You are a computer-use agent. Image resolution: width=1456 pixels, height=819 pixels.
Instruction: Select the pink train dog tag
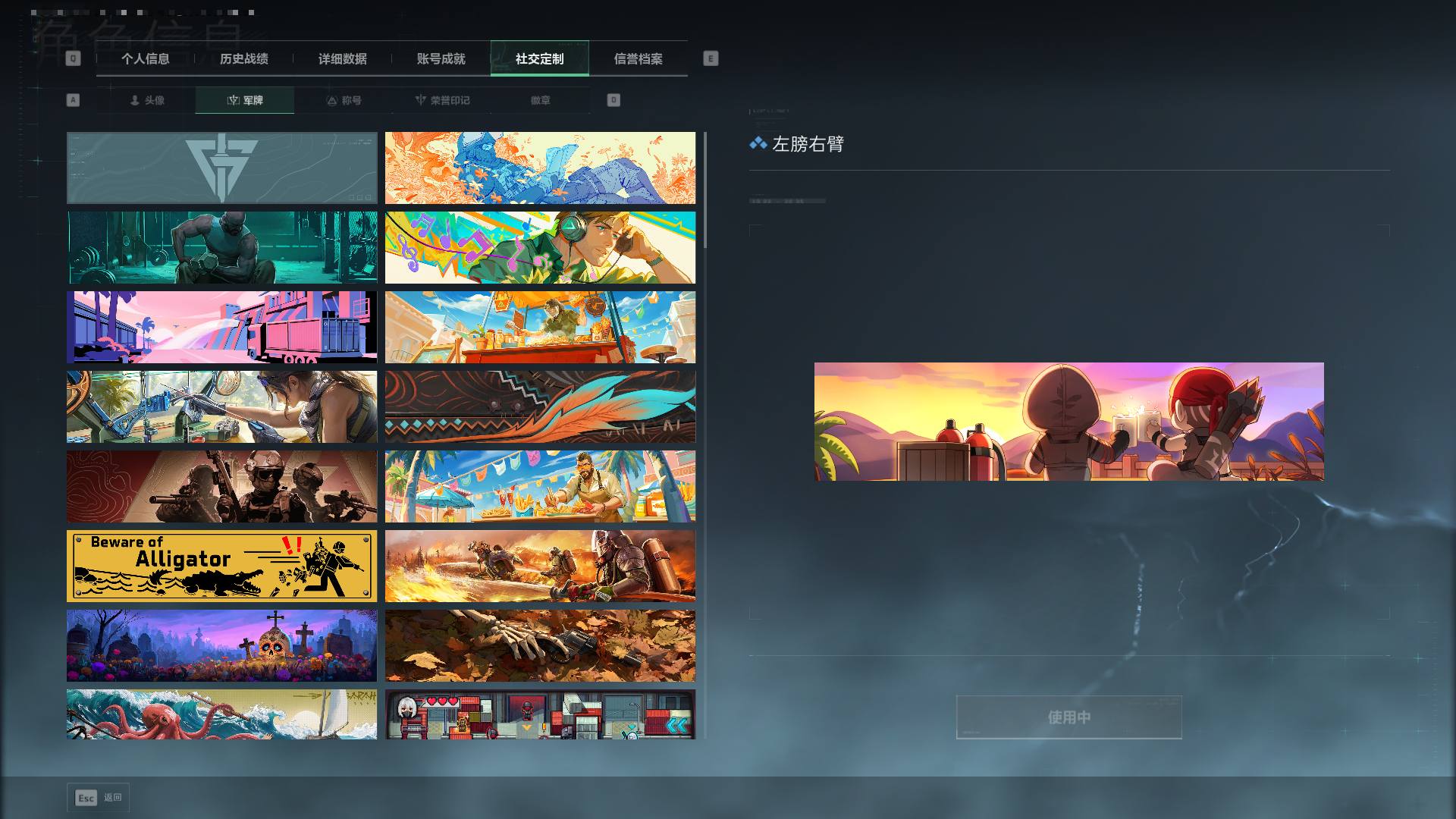click(221, 328)
